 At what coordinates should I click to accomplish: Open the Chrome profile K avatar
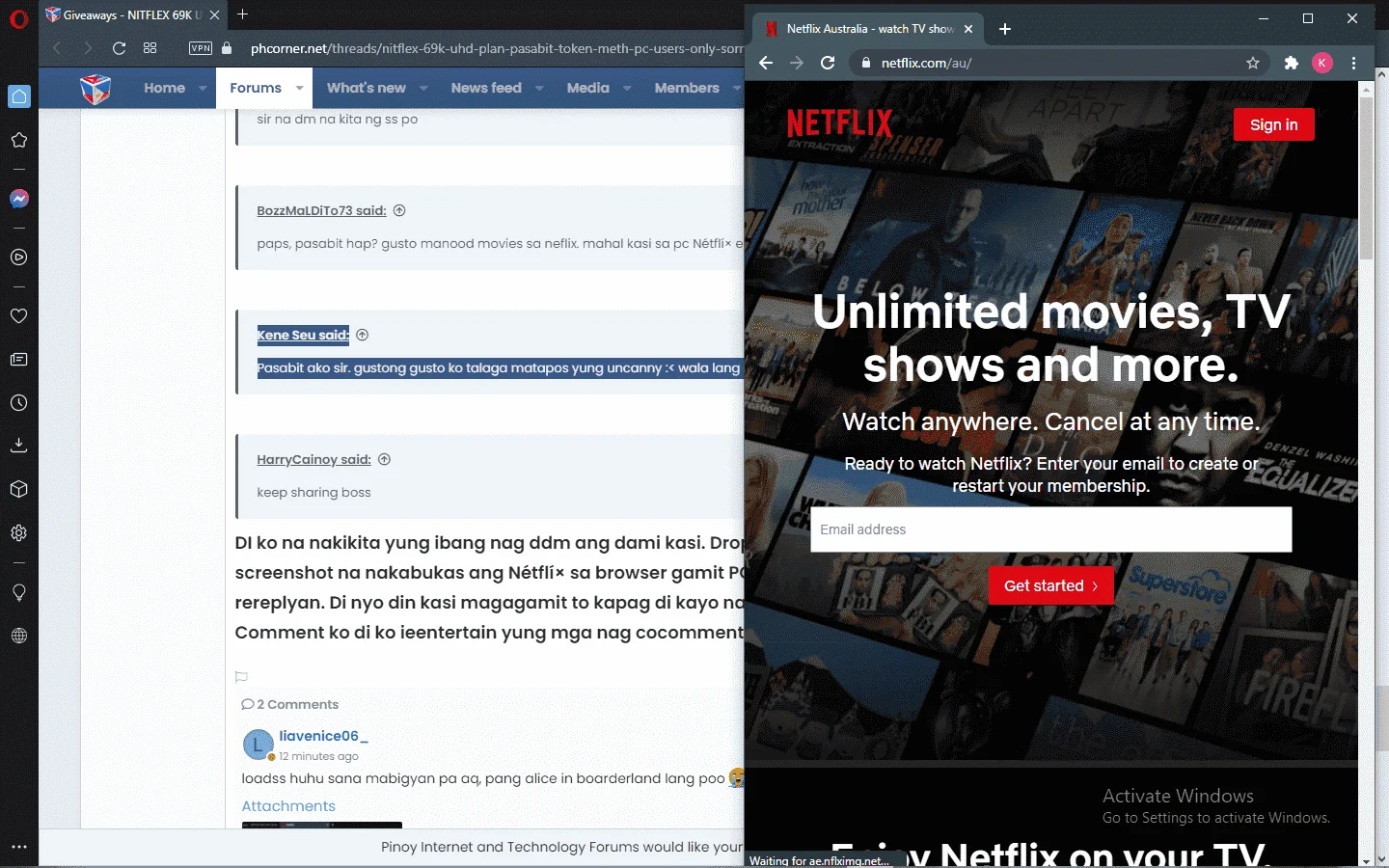coord(1322,63)
